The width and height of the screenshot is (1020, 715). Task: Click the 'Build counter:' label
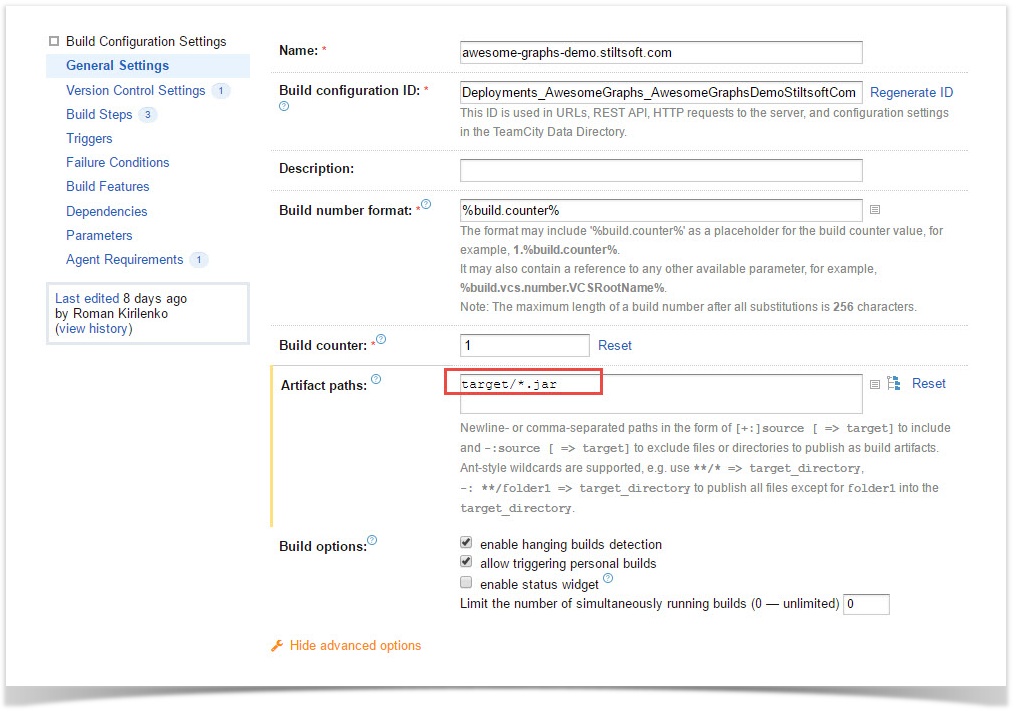click(323, 345)
